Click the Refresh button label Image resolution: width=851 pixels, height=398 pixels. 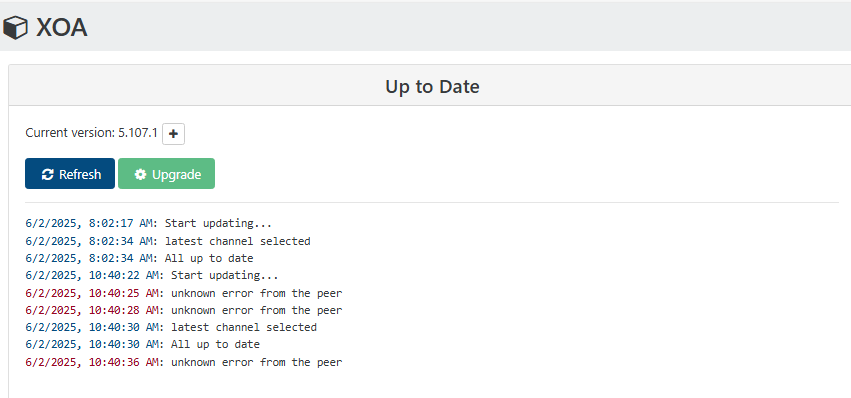(80, 174)
